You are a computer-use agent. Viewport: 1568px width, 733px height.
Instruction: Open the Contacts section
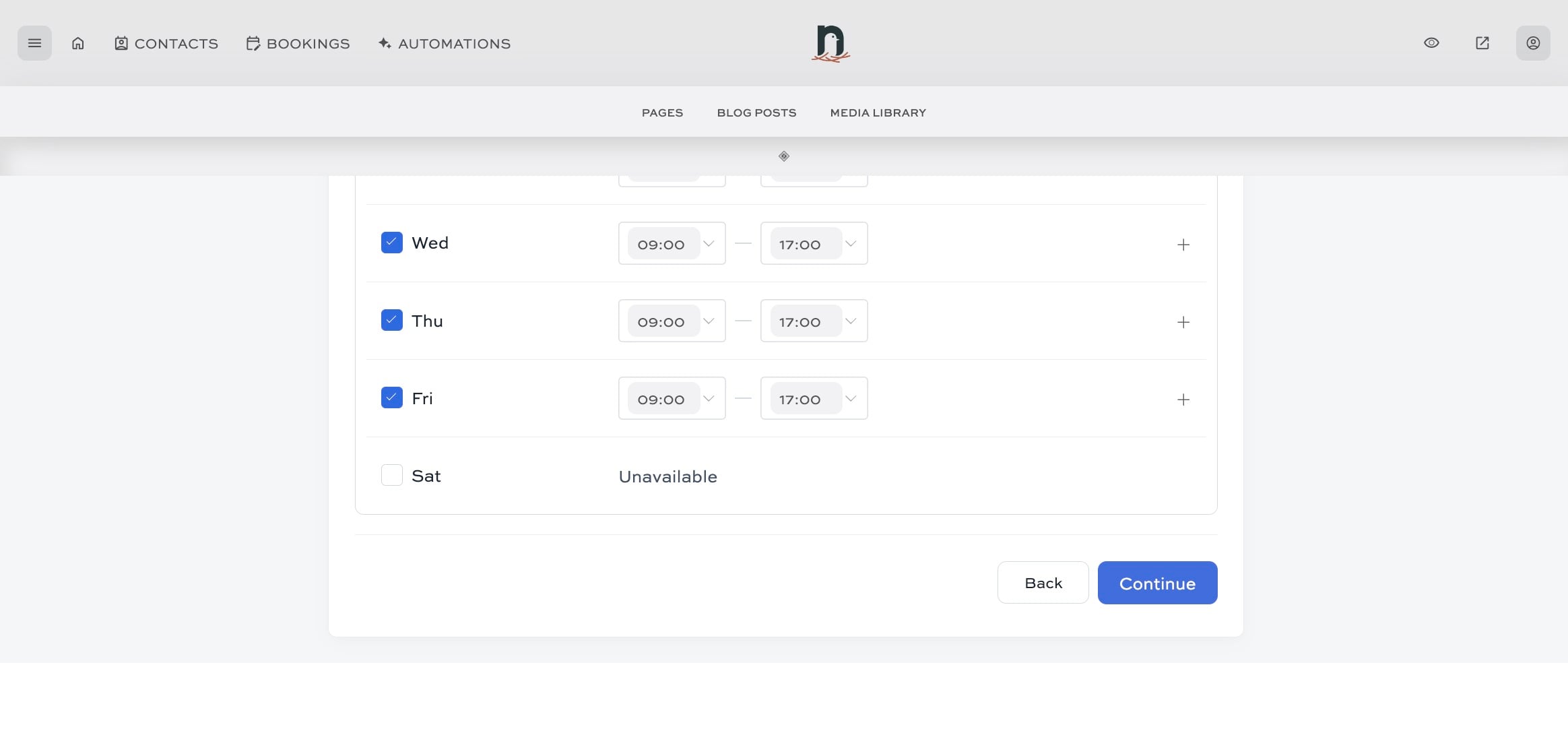pyautogui.click(x=166, y=43)
